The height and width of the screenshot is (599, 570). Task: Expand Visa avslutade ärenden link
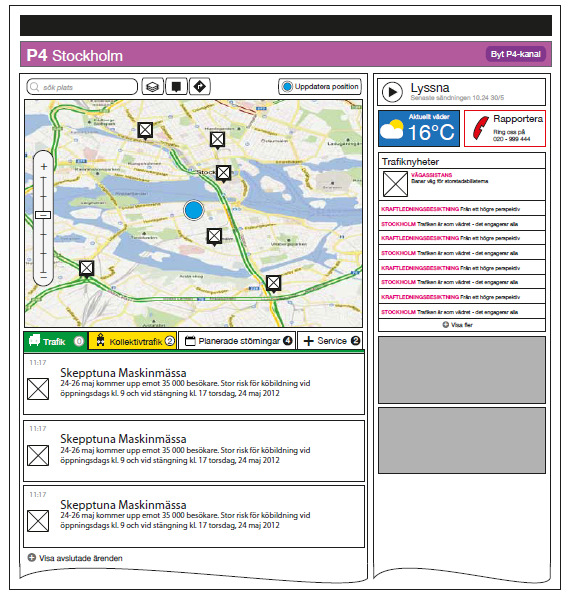pyautogui.click(x=81, y=558)
